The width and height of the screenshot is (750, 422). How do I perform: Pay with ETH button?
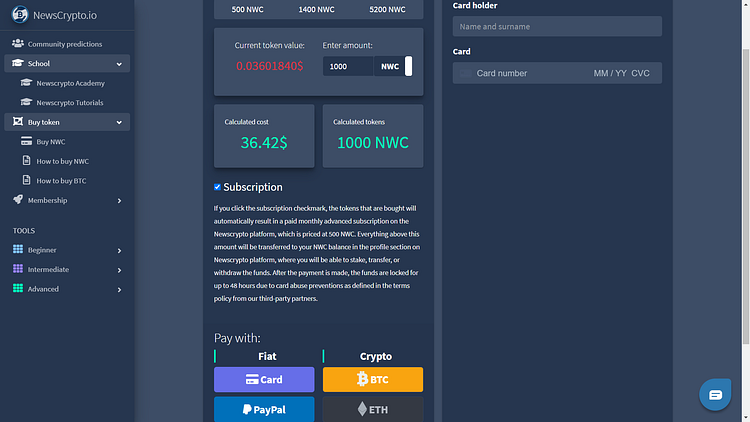[x=373, y=409]
